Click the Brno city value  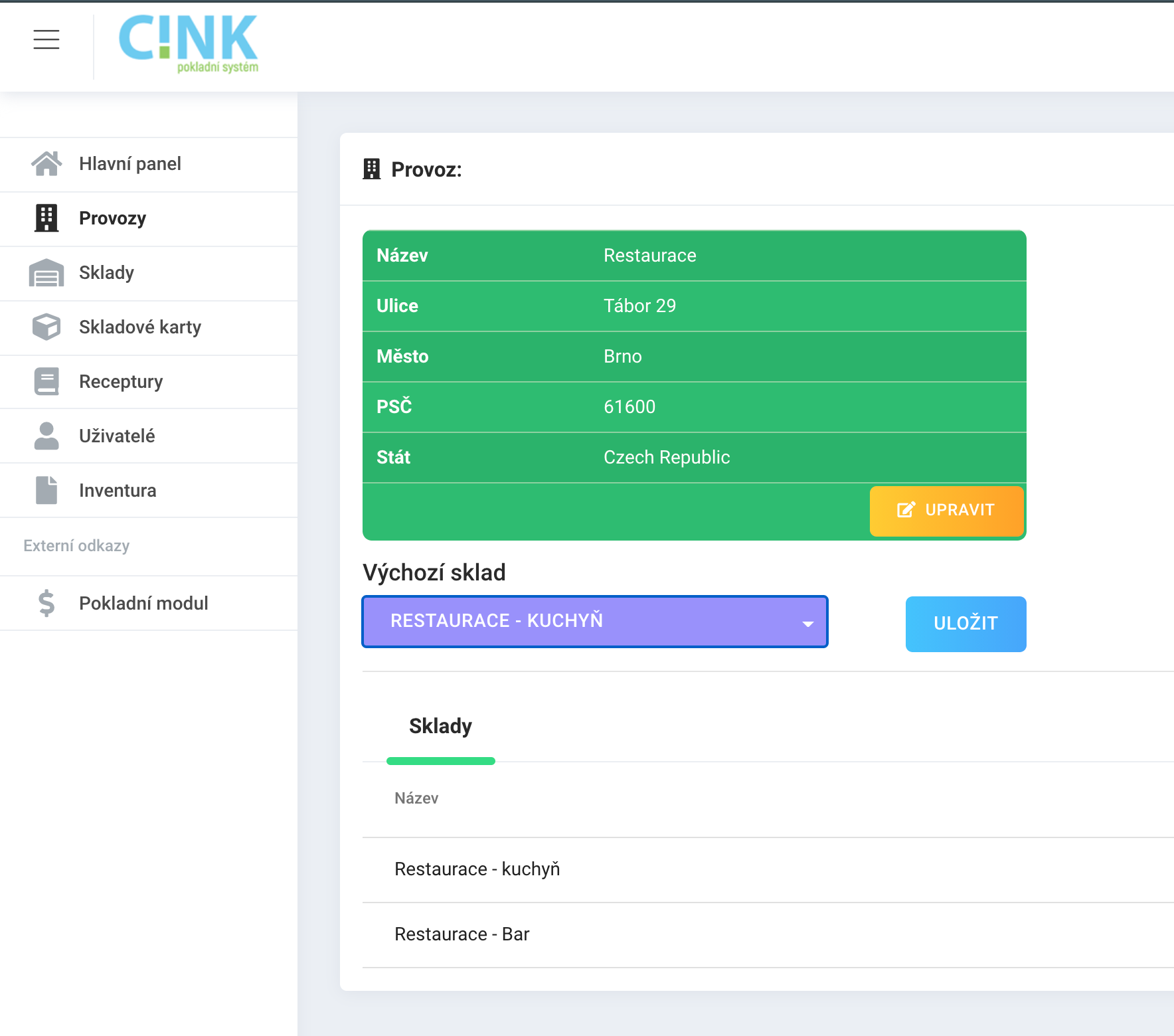pos(623,357)
